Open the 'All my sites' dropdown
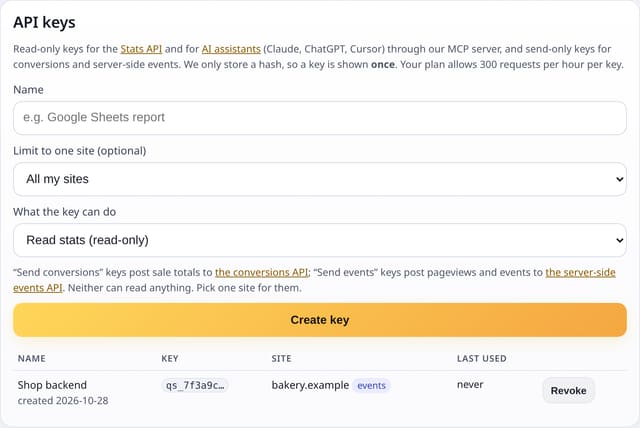 (320, 179)
